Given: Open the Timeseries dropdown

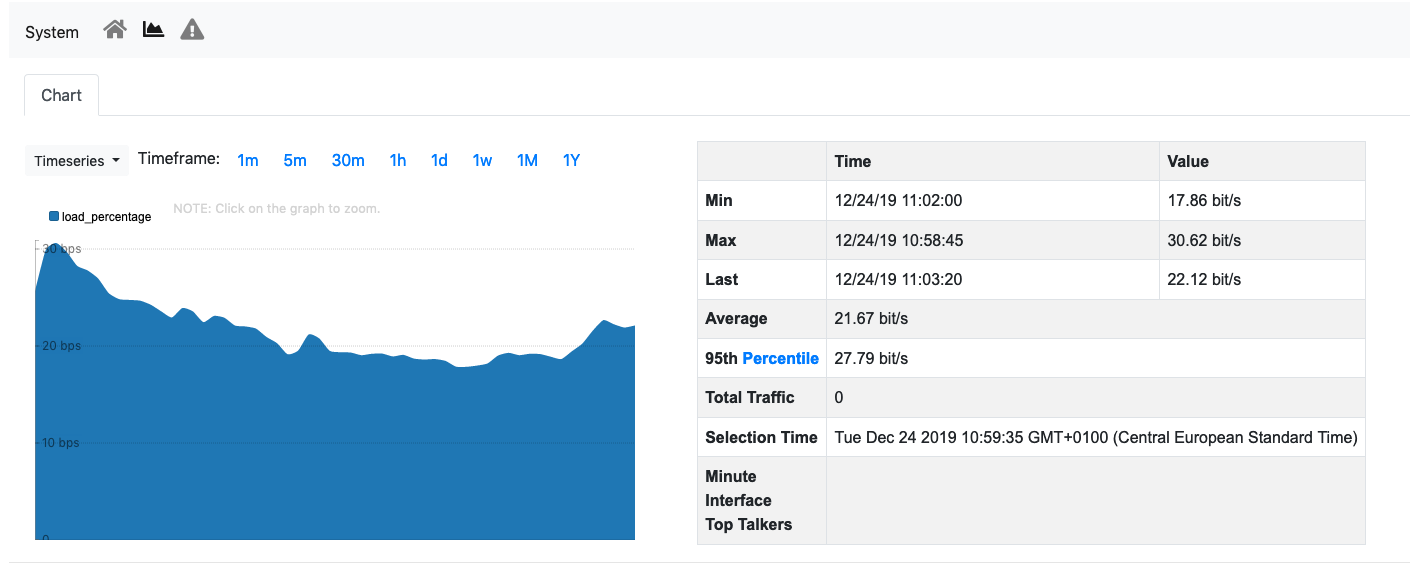Looking at the screenshot, I should 77,160.
